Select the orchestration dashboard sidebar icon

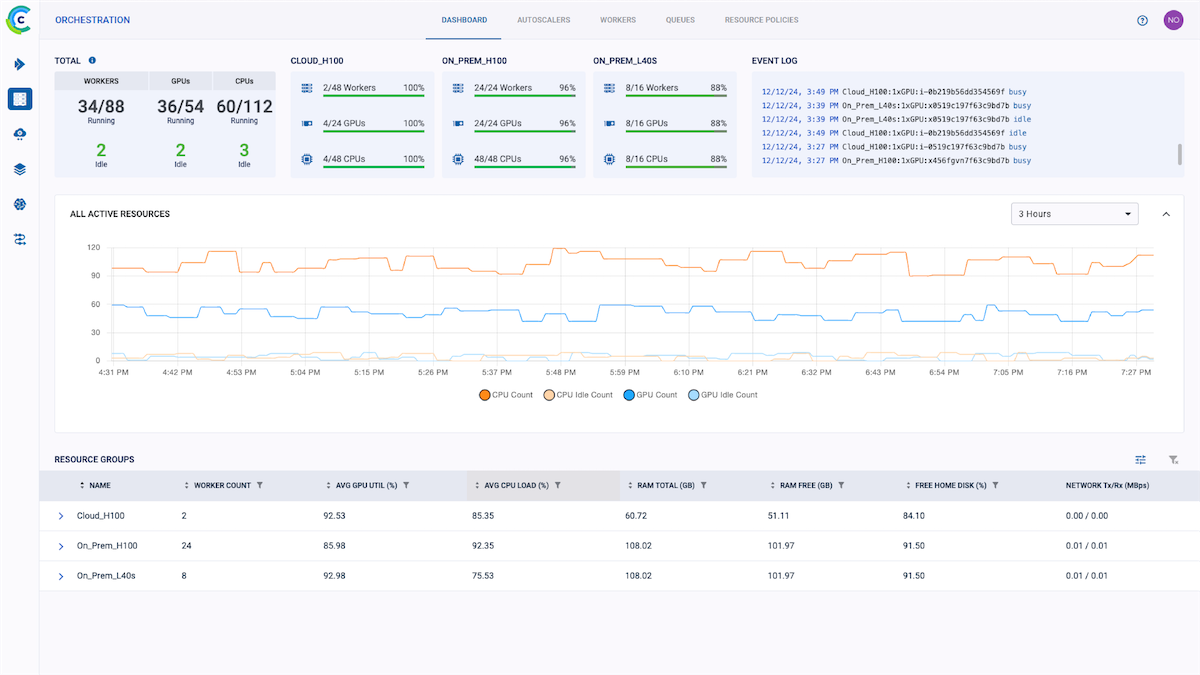[19, 99]
